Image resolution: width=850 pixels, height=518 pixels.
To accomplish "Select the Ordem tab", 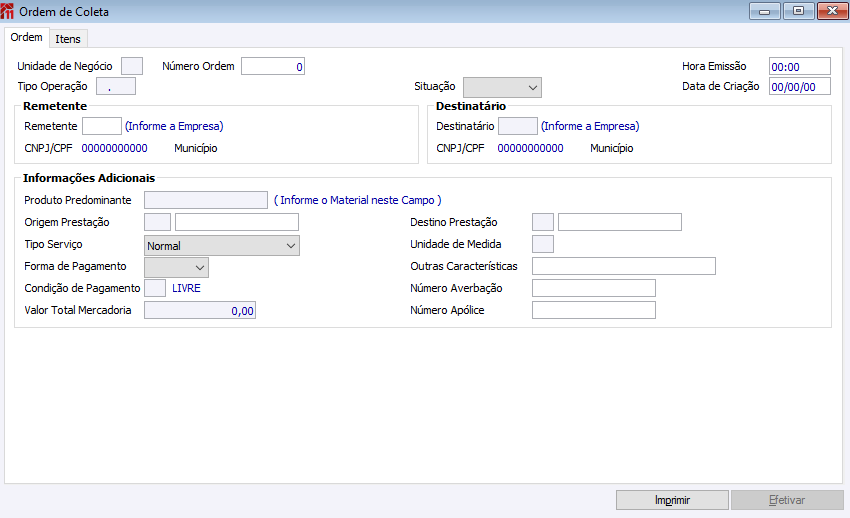I will click(27, 37).
